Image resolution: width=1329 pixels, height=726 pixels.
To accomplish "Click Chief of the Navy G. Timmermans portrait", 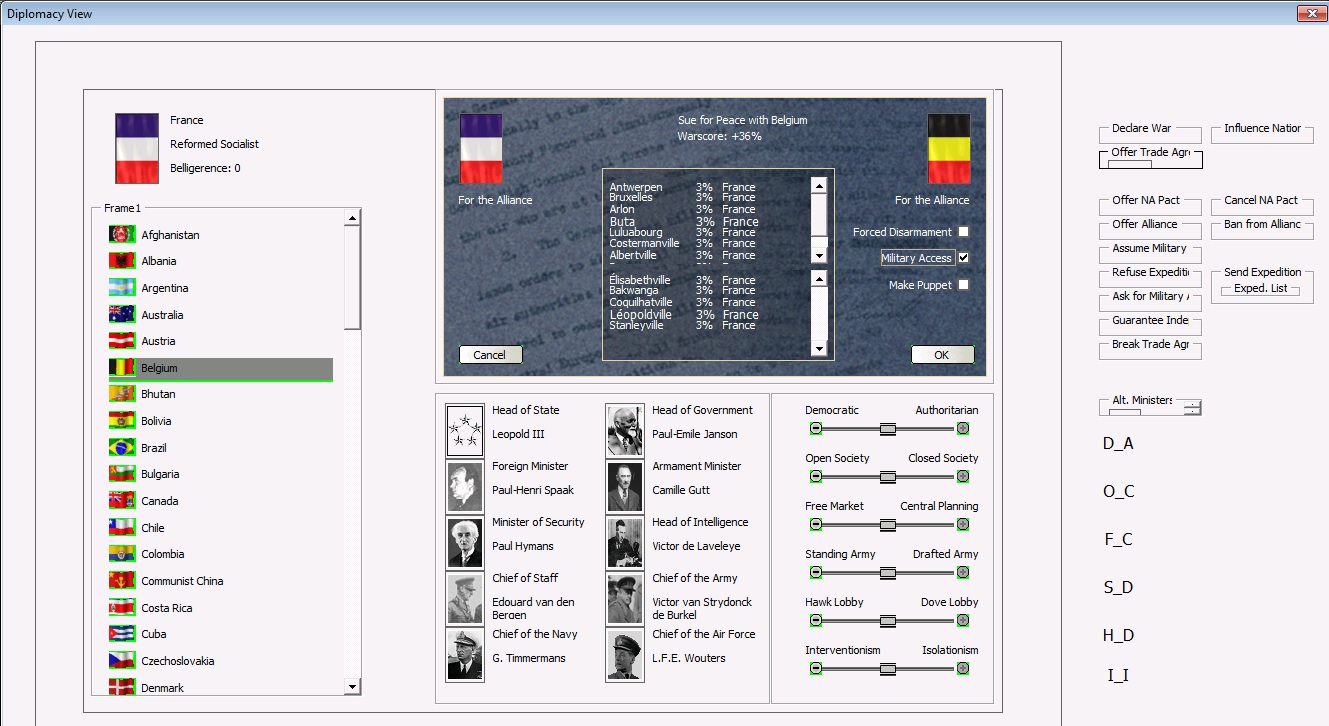I will 464,654.
